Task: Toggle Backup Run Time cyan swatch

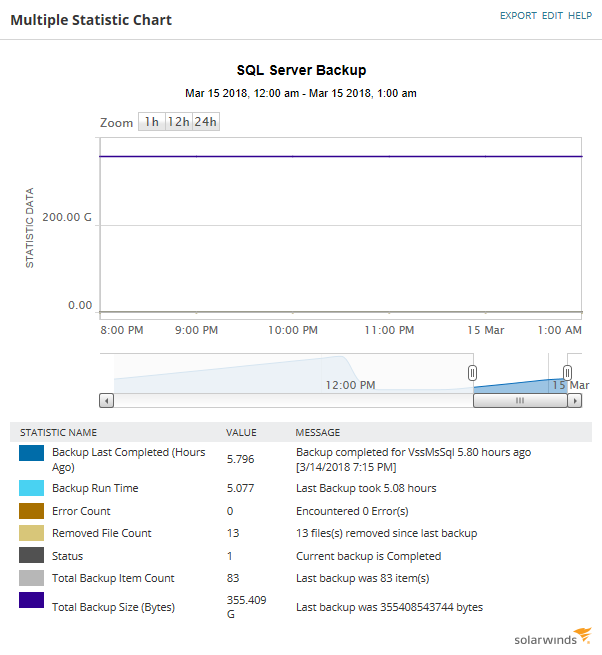Action: 31,488
